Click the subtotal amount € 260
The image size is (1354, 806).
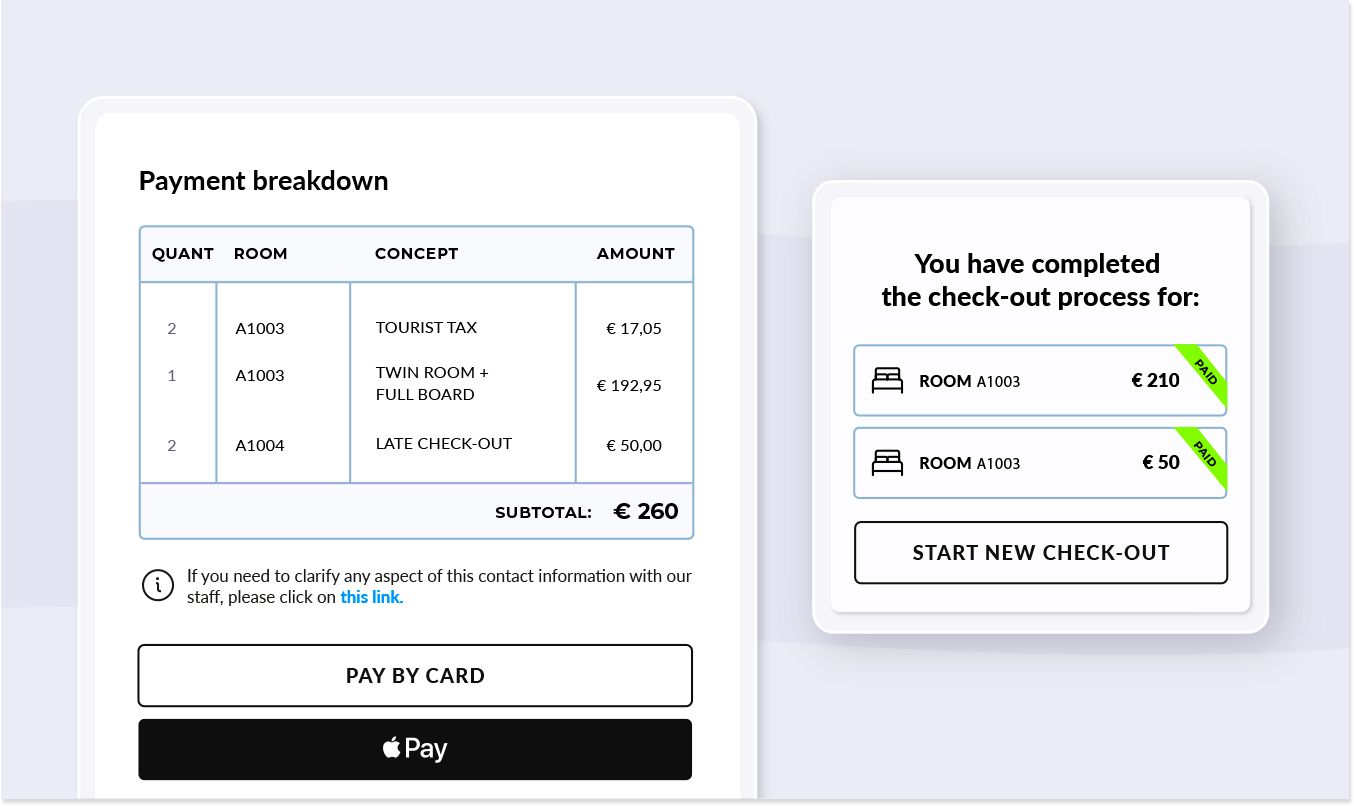(x=646, y=512)
